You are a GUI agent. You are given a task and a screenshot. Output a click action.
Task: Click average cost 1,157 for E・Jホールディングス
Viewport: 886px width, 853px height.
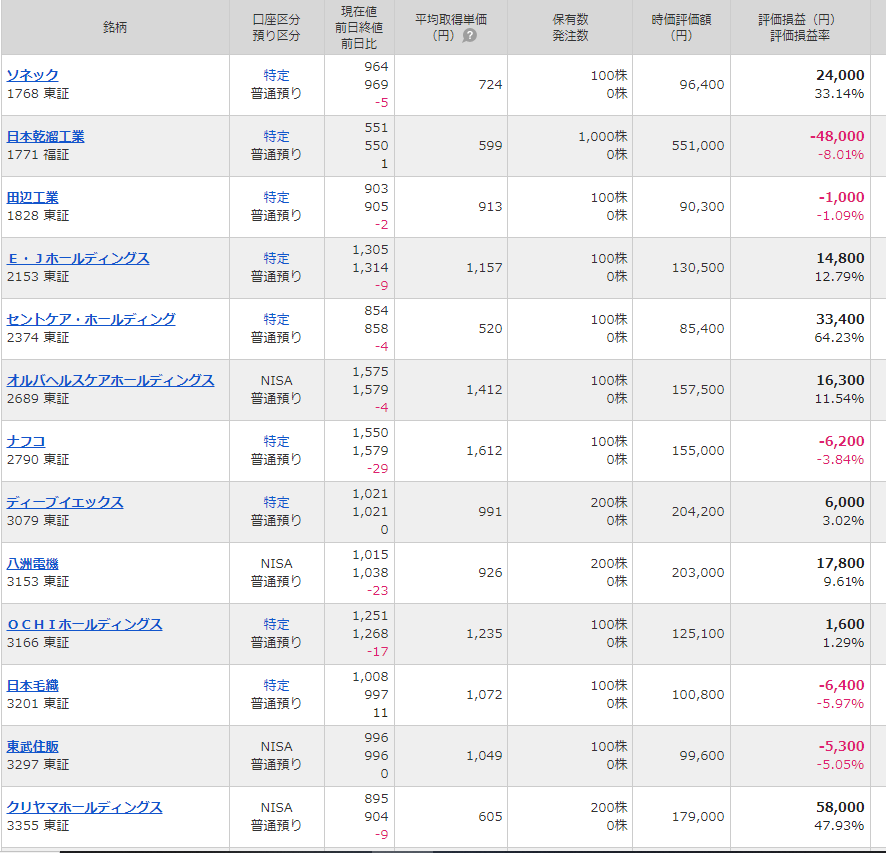484,268
